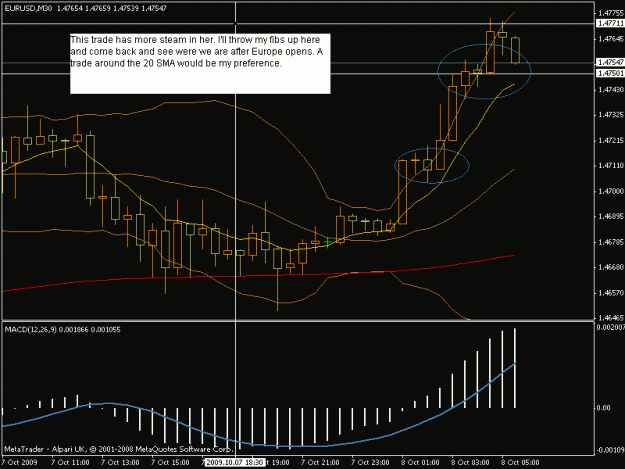
Task: Click the crosshair time label 2009.10.07 18:30
Action: (x=234, y=462)
